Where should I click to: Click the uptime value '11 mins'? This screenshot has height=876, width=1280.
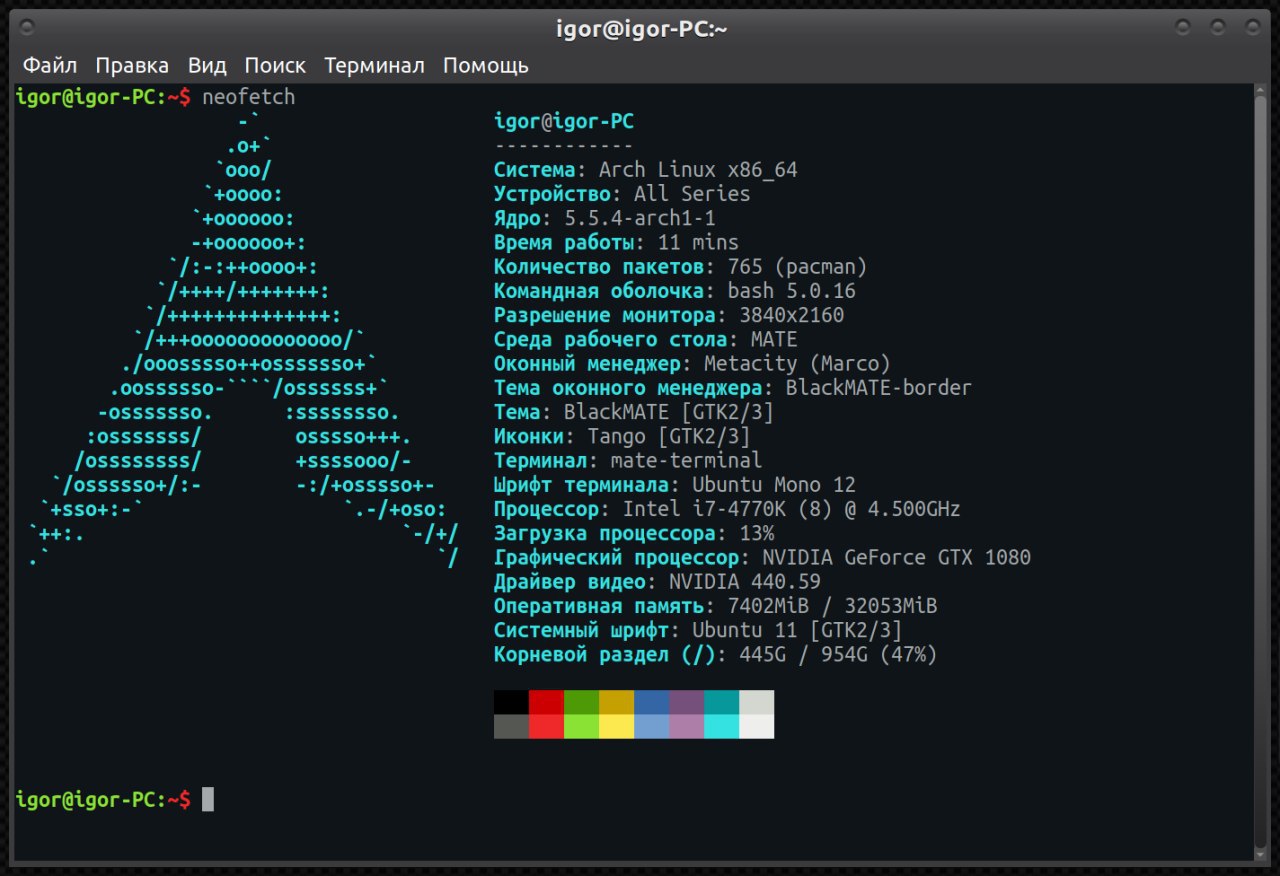pyautogui.click(x=698, y=242)
